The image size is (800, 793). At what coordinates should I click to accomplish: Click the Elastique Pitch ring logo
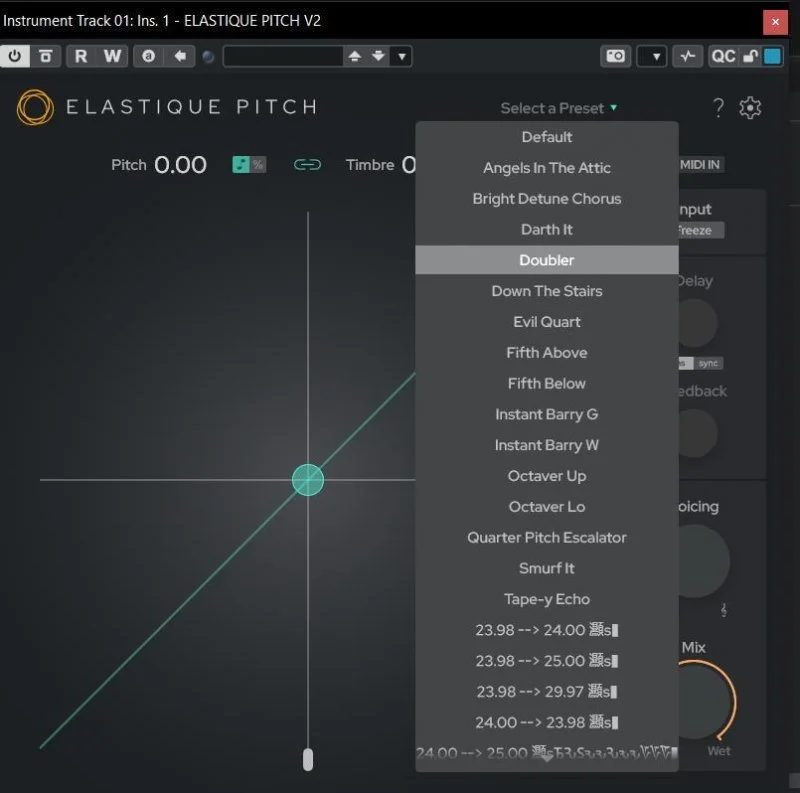pyautogui.click(x=35, y=107)
